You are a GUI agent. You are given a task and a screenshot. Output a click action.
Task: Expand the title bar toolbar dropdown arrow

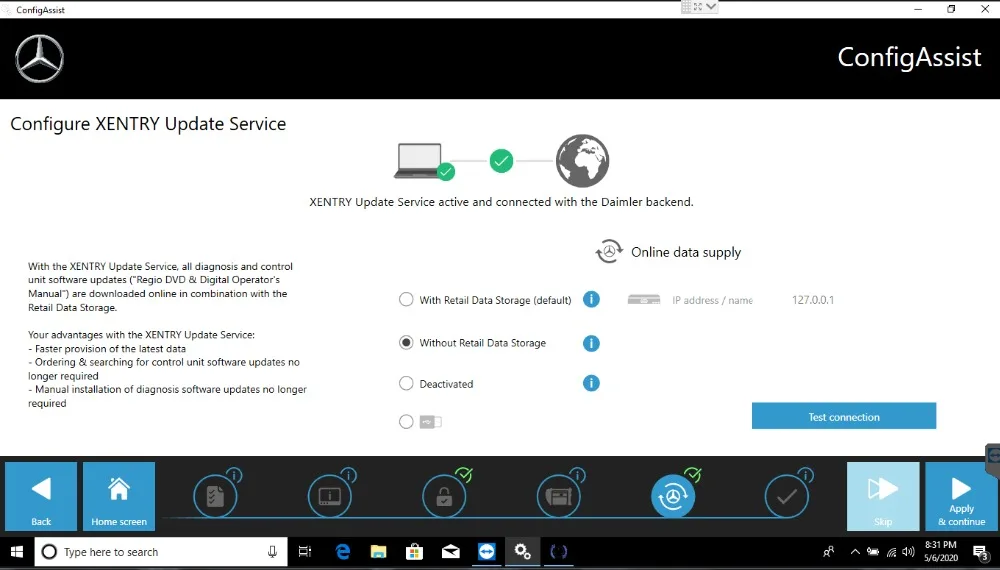tap(711, 7)
